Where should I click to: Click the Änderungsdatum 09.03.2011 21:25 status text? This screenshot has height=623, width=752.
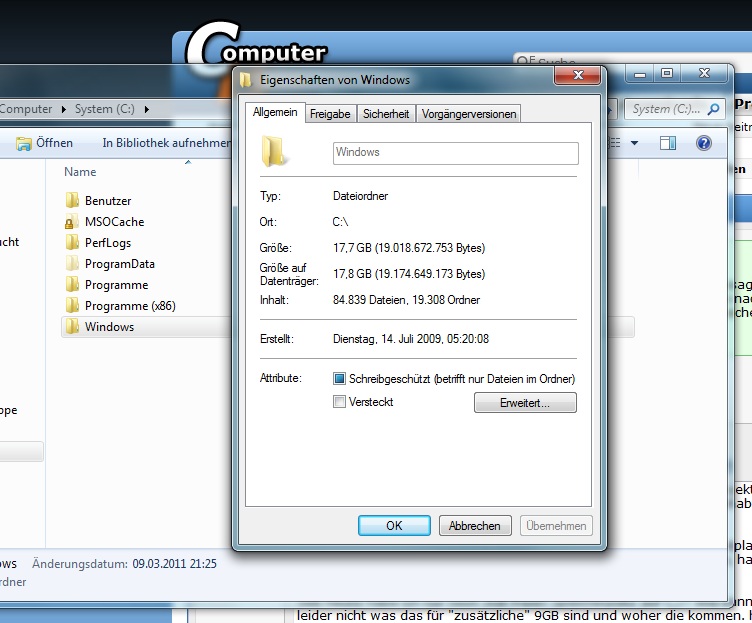coord(124,564)
